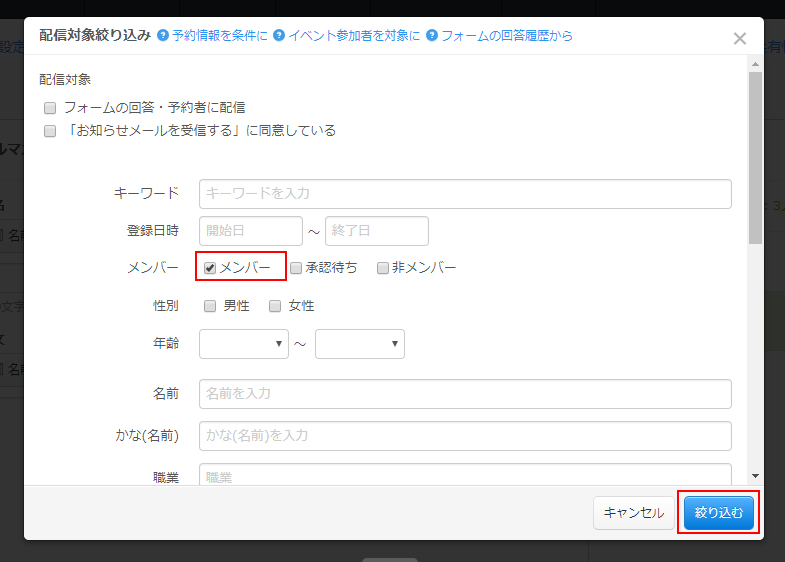This screenshot has height=562, width=785.
Task: Click the 開始日 date field
Action: pyautogui.click(x=251, y=231)
